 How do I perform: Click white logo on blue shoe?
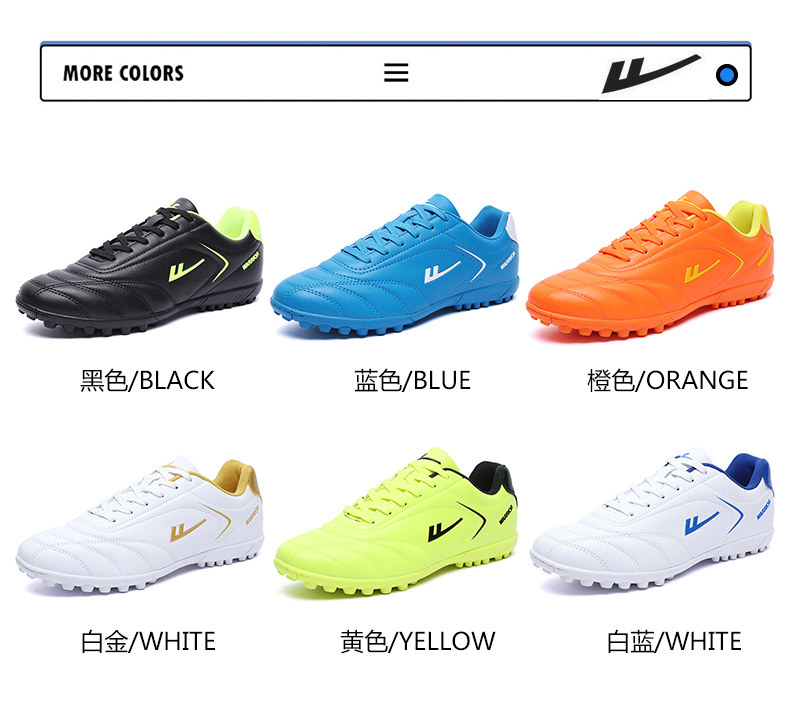[x=442, y=272]
